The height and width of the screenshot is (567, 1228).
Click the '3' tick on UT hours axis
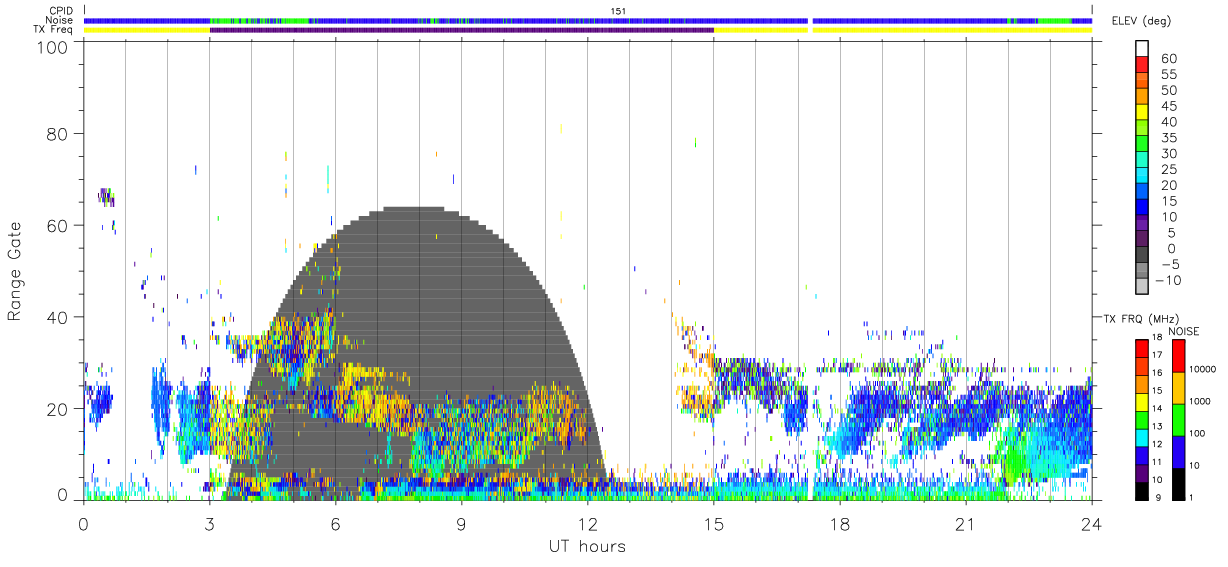click(x=209, y=523)
